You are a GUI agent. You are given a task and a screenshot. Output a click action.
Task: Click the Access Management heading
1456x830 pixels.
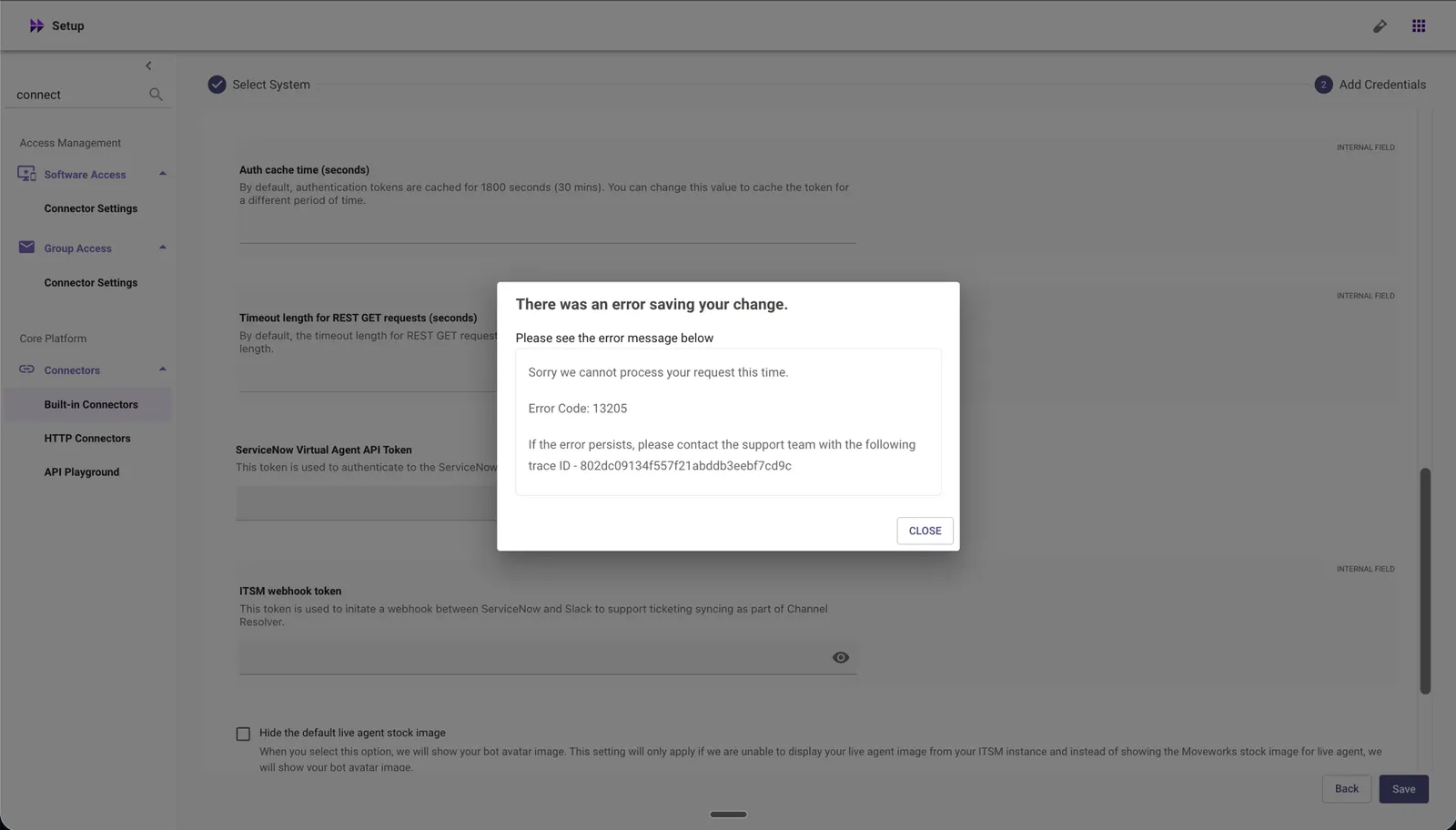(70, 143)
